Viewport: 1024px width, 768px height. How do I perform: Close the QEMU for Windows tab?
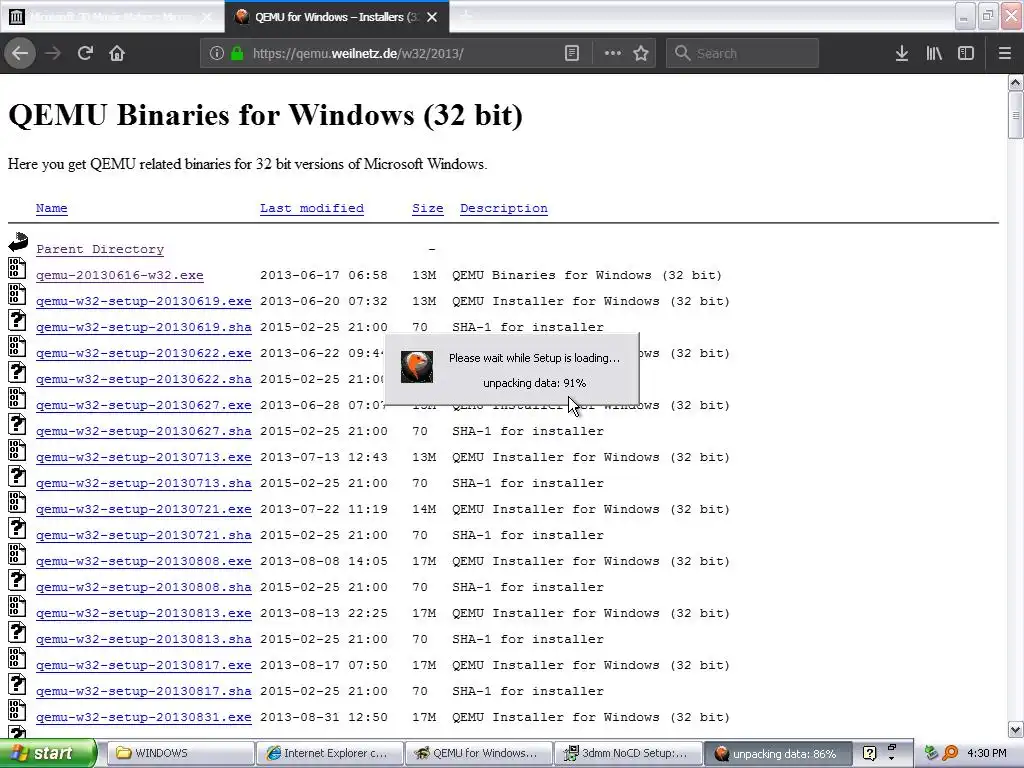432,17
